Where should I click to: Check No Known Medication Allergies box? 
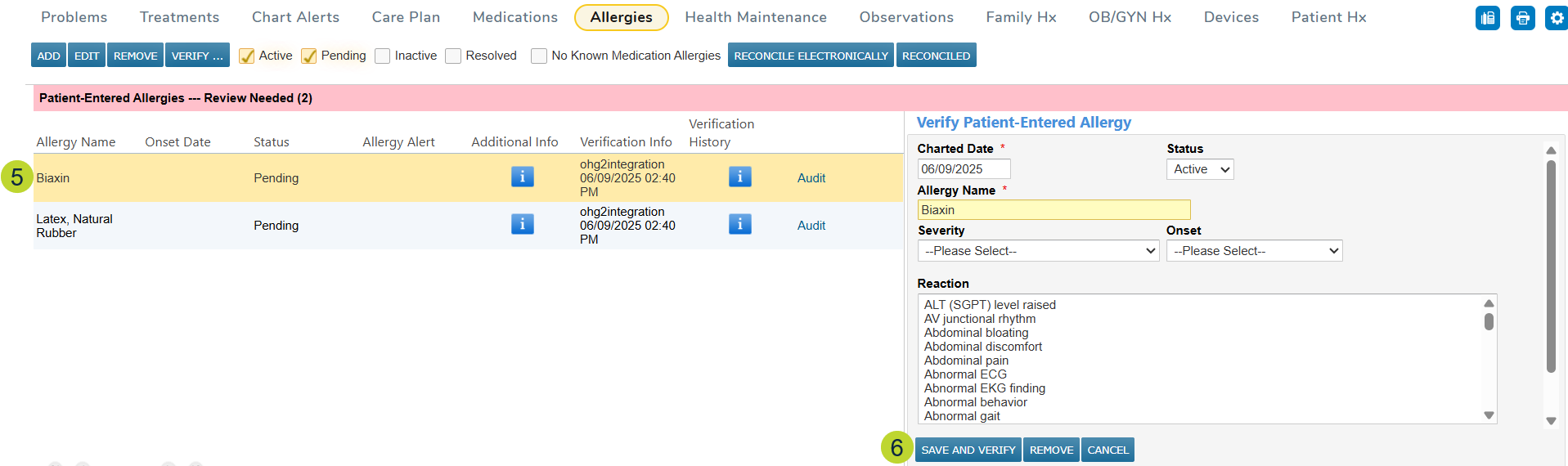(x=538, y=56)
